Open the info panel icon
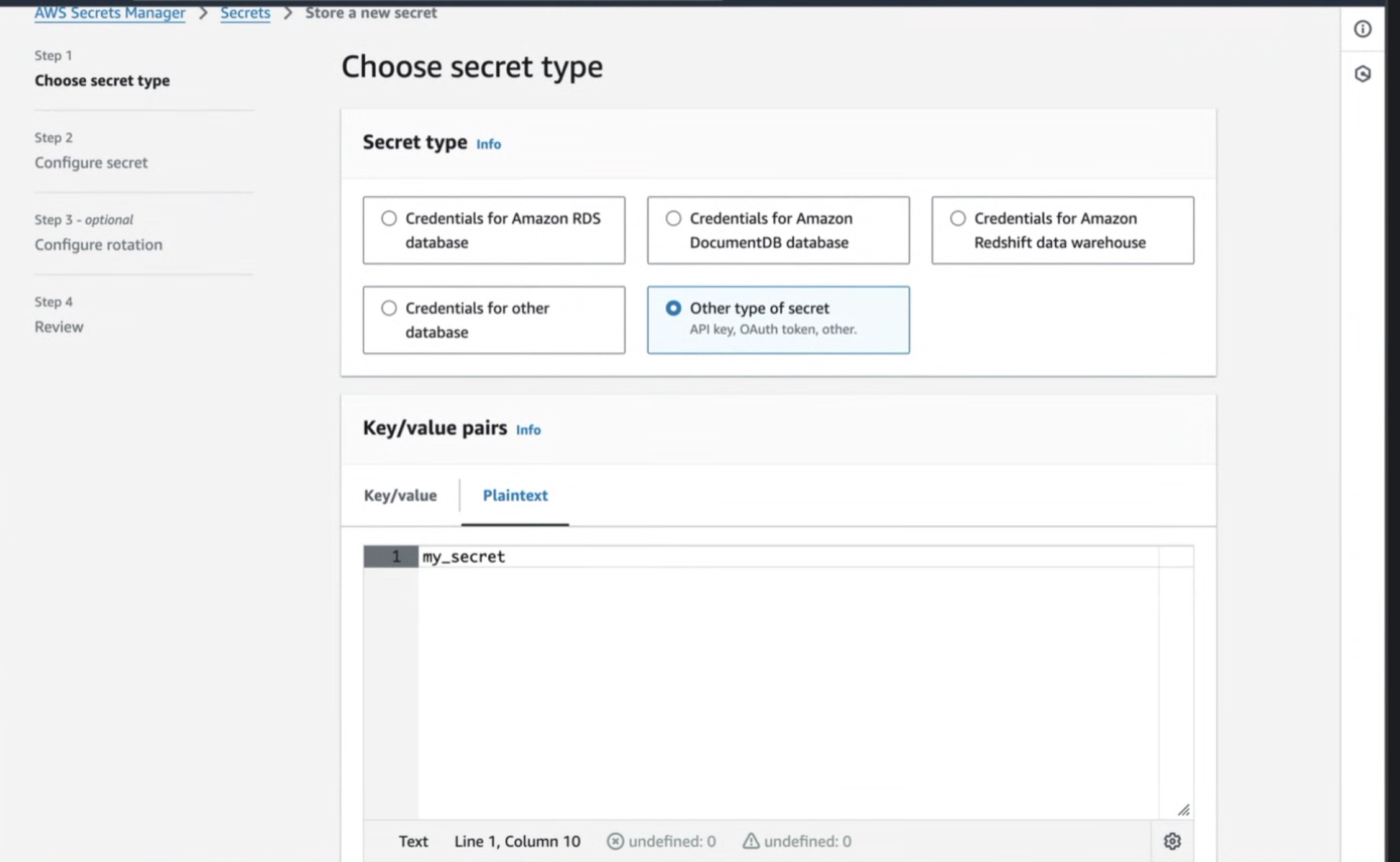 1362,29
